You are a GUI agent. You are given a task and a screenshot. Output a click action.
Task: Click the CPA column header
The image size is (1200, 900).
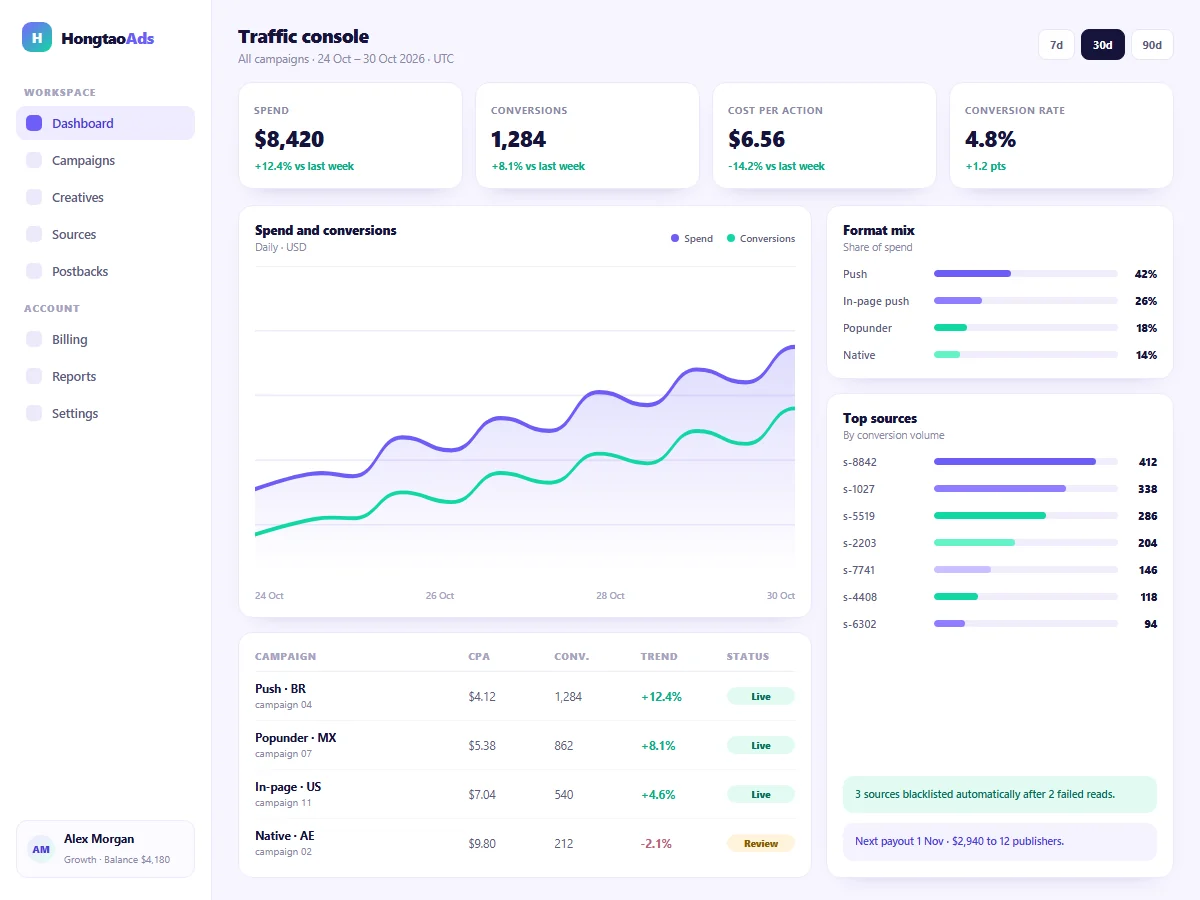click(x=479, y=657)
